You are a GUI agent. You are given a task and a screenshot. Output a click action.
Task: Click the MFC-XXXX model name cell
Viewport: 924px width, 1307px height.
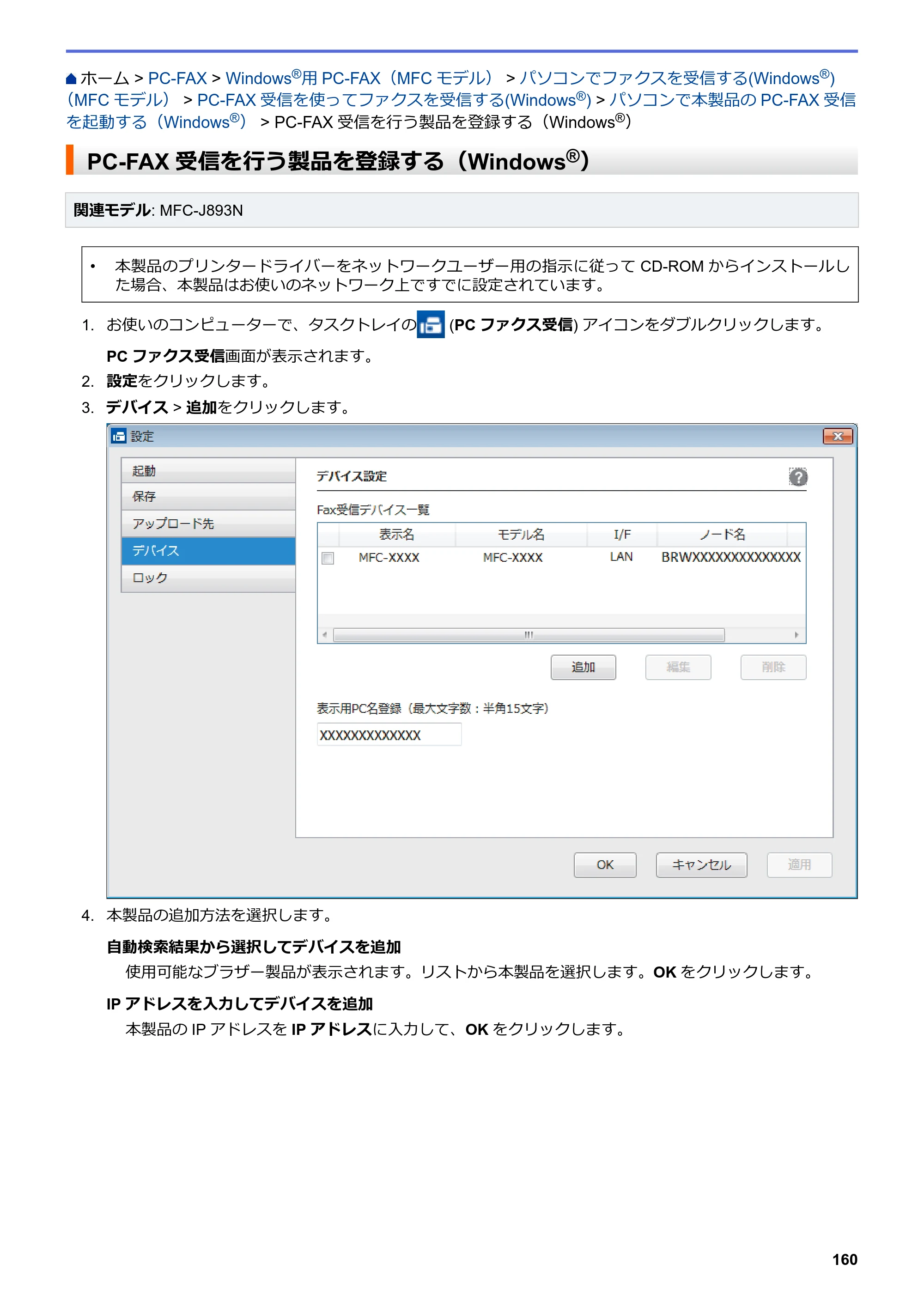[x=513, y=557]
